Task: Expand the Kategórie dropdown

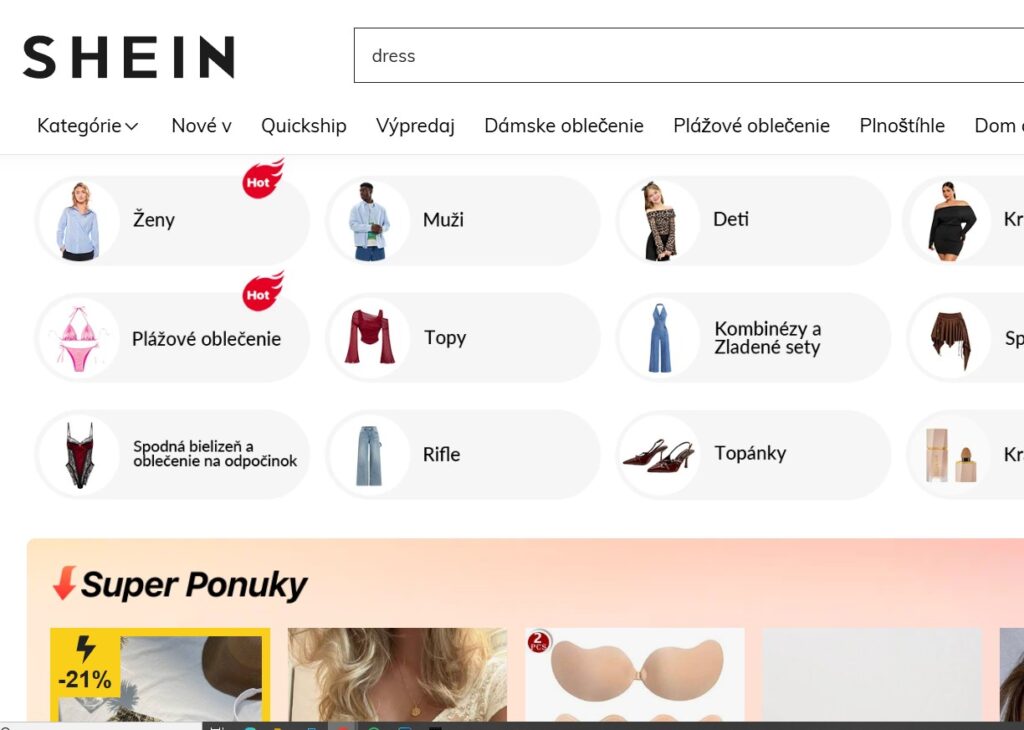Action: 88,125
